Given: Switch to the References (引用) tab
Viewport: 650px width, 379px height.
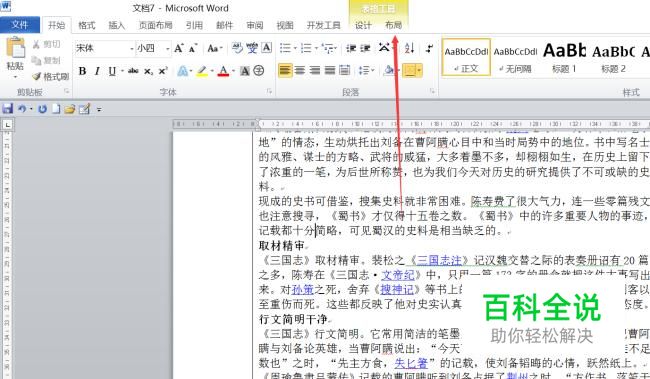Looking at the screenshot, I should tap(194, 25).
